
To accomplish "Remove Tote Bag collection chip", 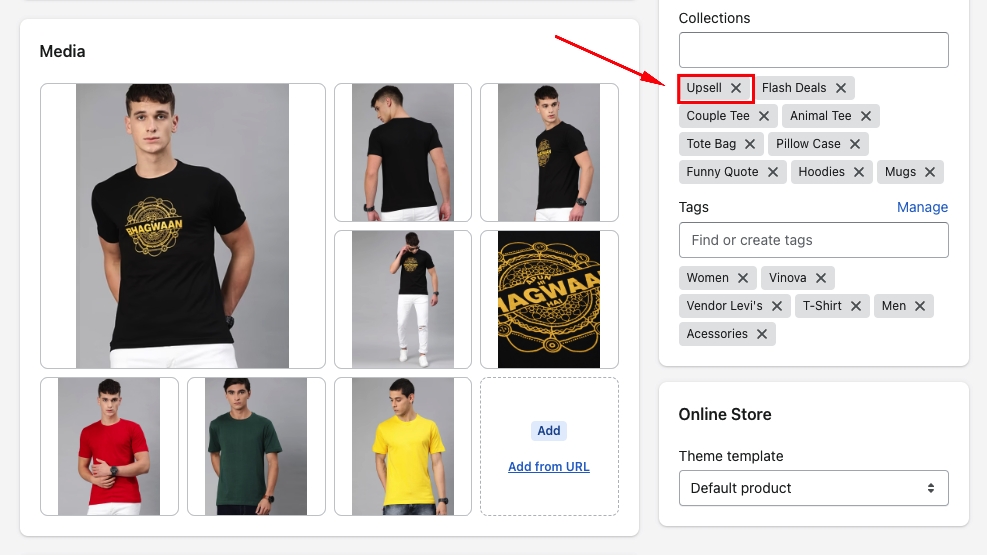I will 750,144.
